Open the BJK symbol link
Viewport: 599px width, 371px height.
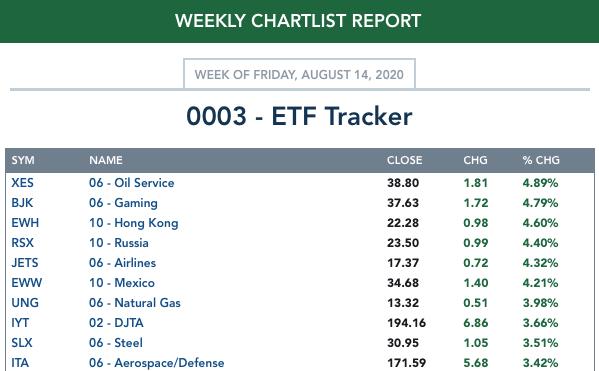point(22,203)
